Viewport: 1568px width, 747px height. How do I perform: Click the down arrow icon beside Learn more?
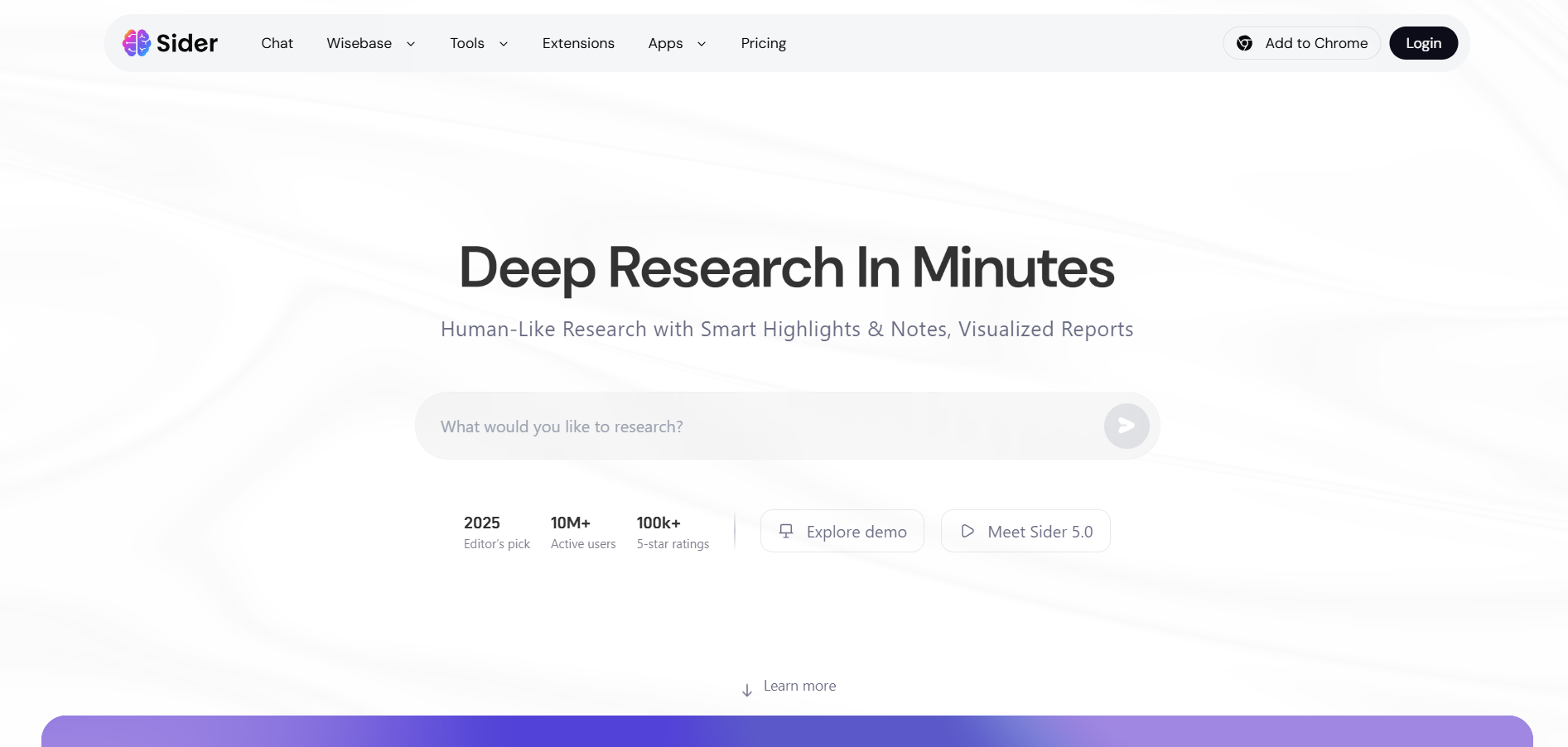(747, 690)
